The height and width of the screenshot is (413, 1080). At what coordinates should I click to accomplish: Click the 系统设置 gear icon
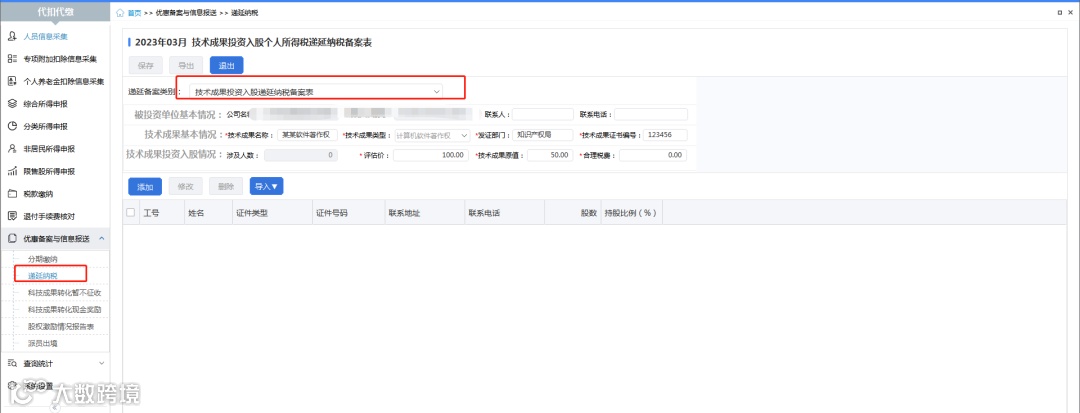click(x=12, y=386)
